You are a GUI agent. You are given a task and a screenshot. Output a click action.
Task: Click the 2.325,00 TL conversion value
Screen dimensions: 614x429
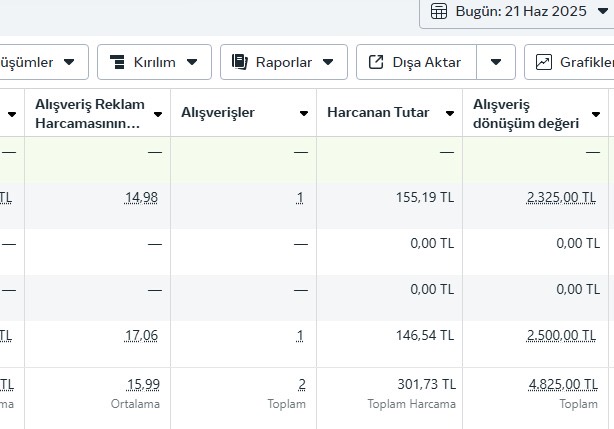click(x=561, y=198)
